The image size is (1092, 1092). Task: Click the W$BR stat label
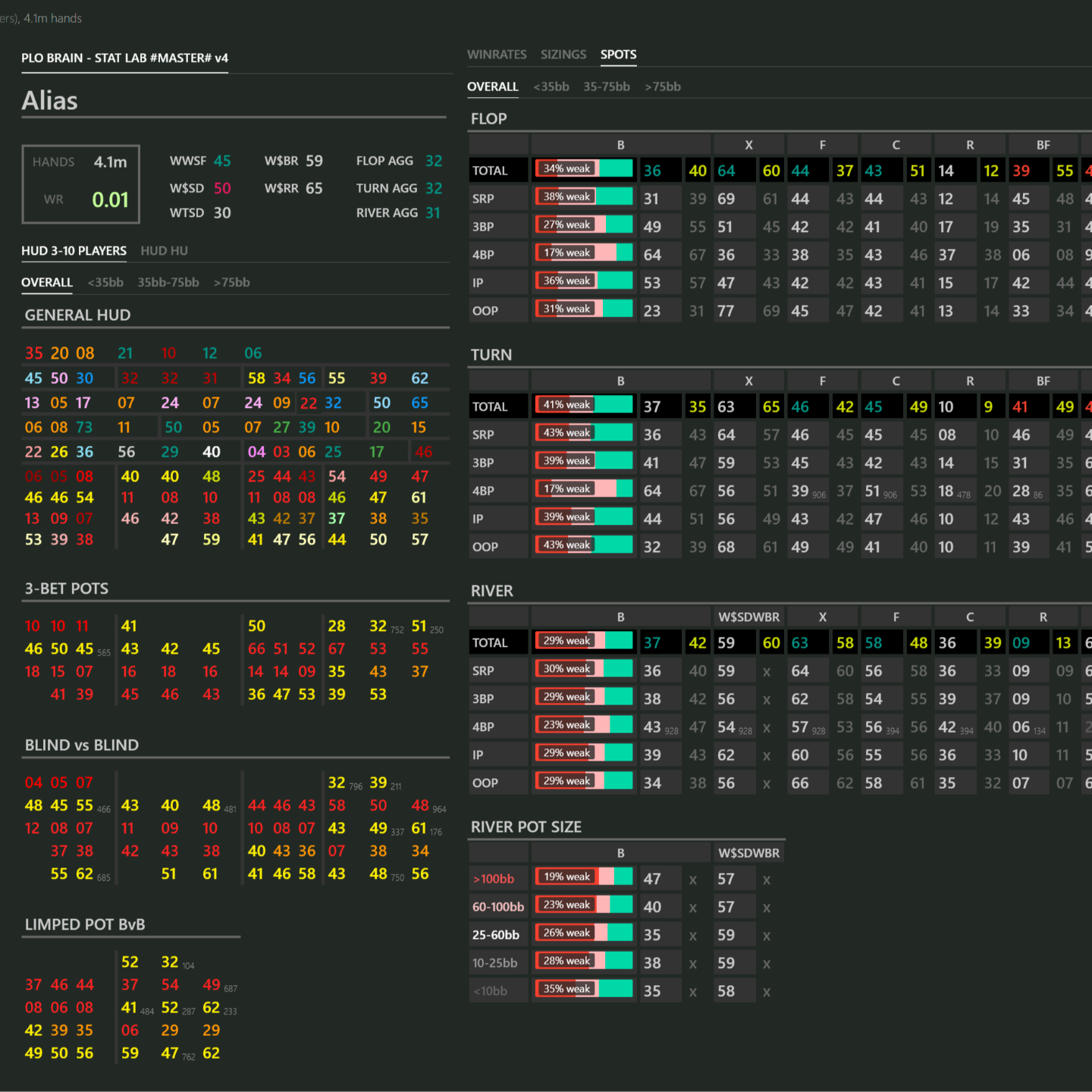[x=281, y=161]
